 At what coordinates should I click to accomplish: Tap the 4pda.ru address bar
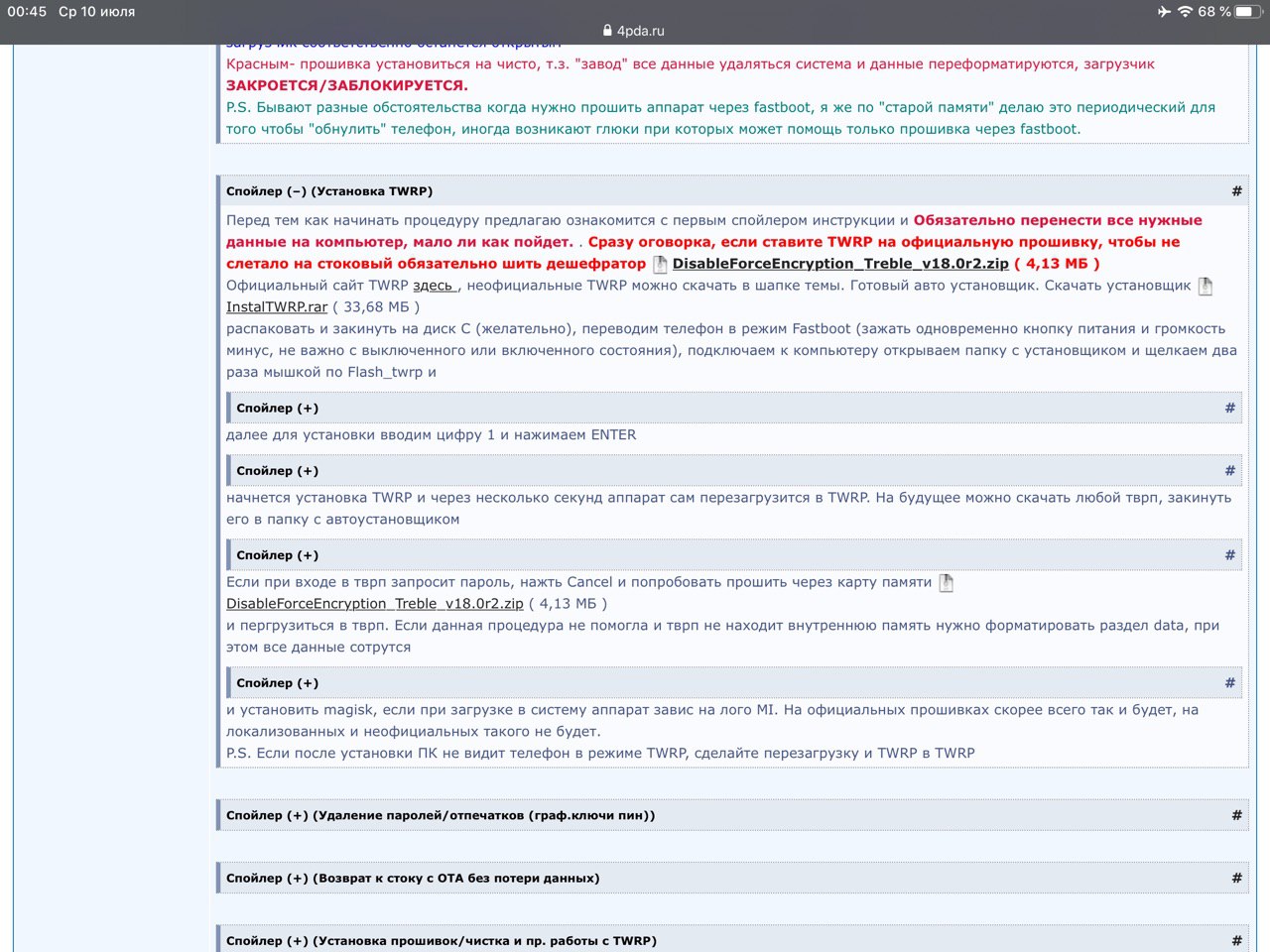[x=635, y=31]
